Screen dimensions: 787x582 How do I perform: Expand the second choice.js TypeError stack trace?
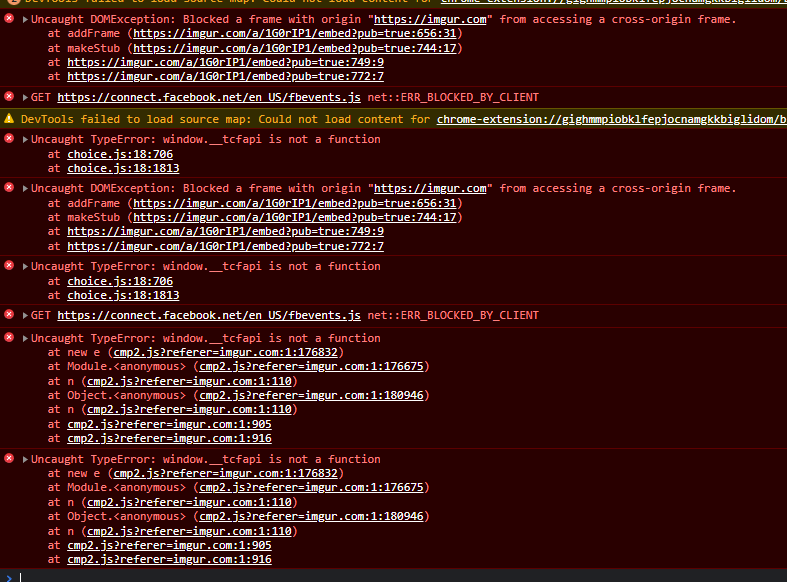[25, 266]
